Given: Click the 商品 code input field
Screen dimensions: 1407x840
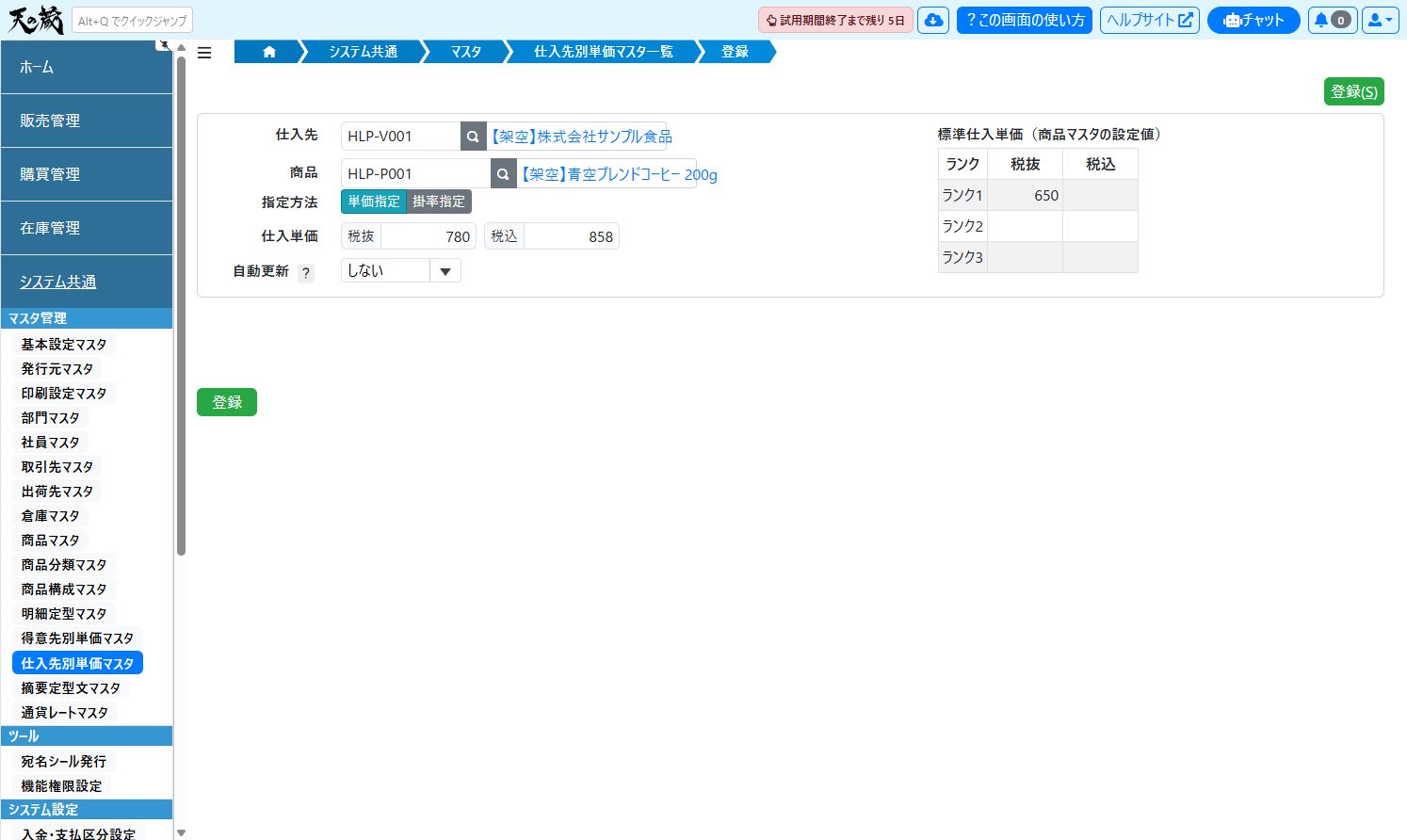Looking at the screenshot, I should tap(415, 173).
